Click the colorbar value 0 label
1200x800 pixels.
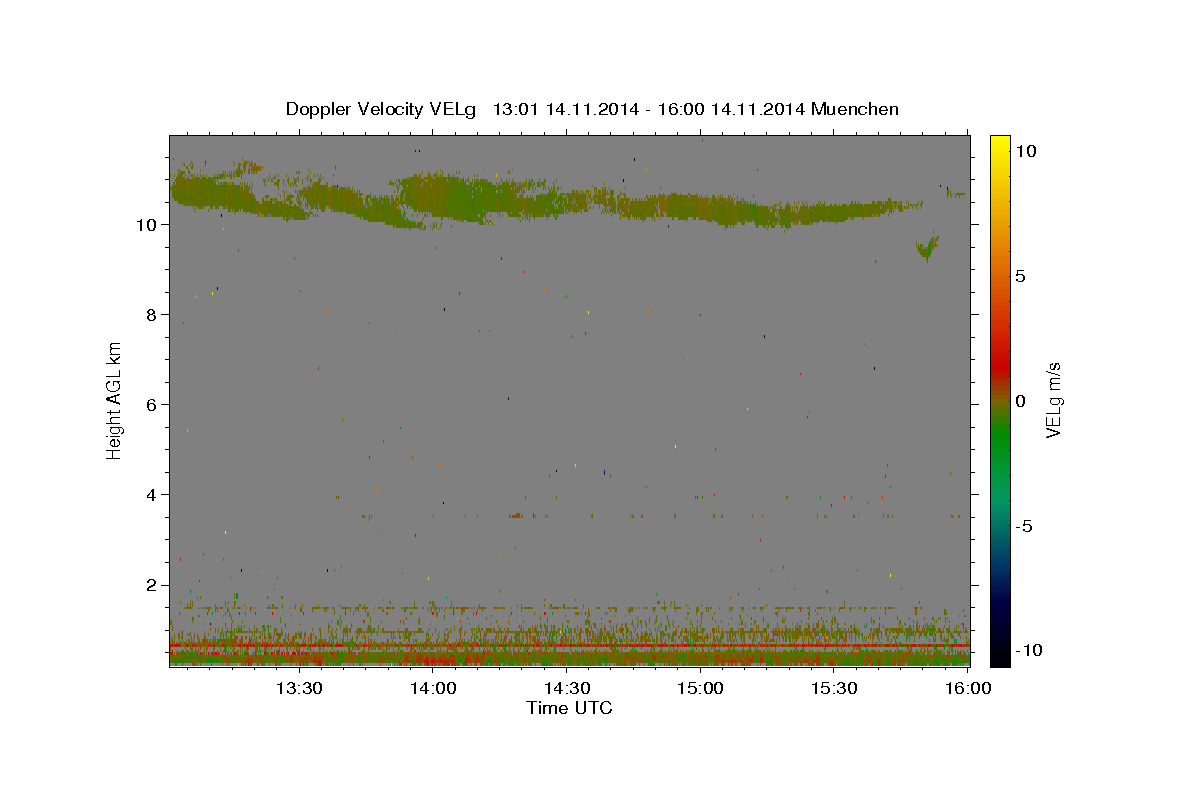(1020, 400)
